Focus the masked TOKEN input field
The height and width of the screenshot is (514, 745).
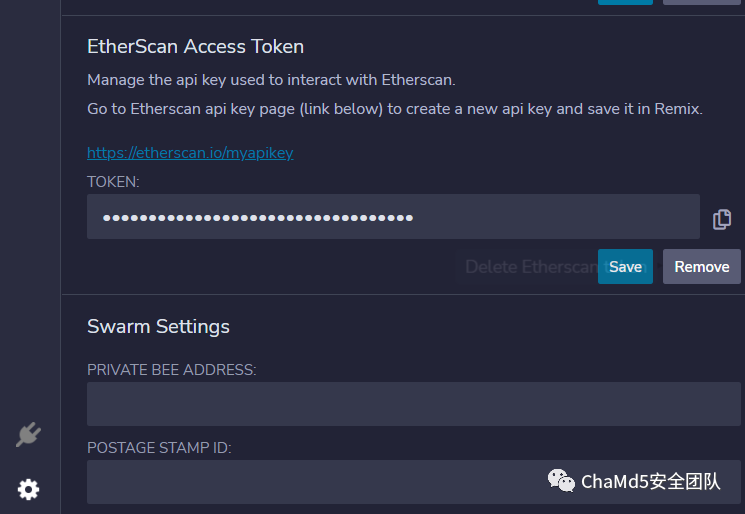point(393,217)
